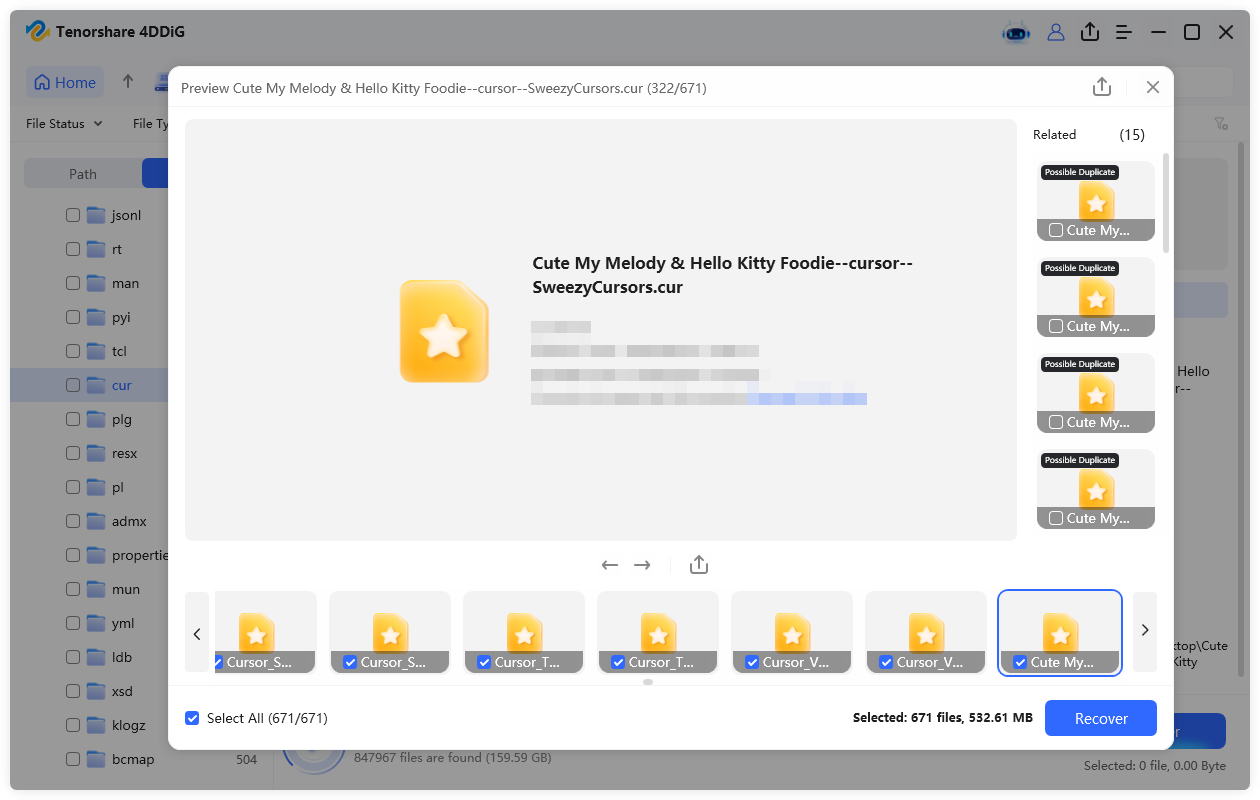Tick the jsonl folder checkbox
This screenshot has width=1260, height=800.
pyautogui.click(x=73, y=215)
